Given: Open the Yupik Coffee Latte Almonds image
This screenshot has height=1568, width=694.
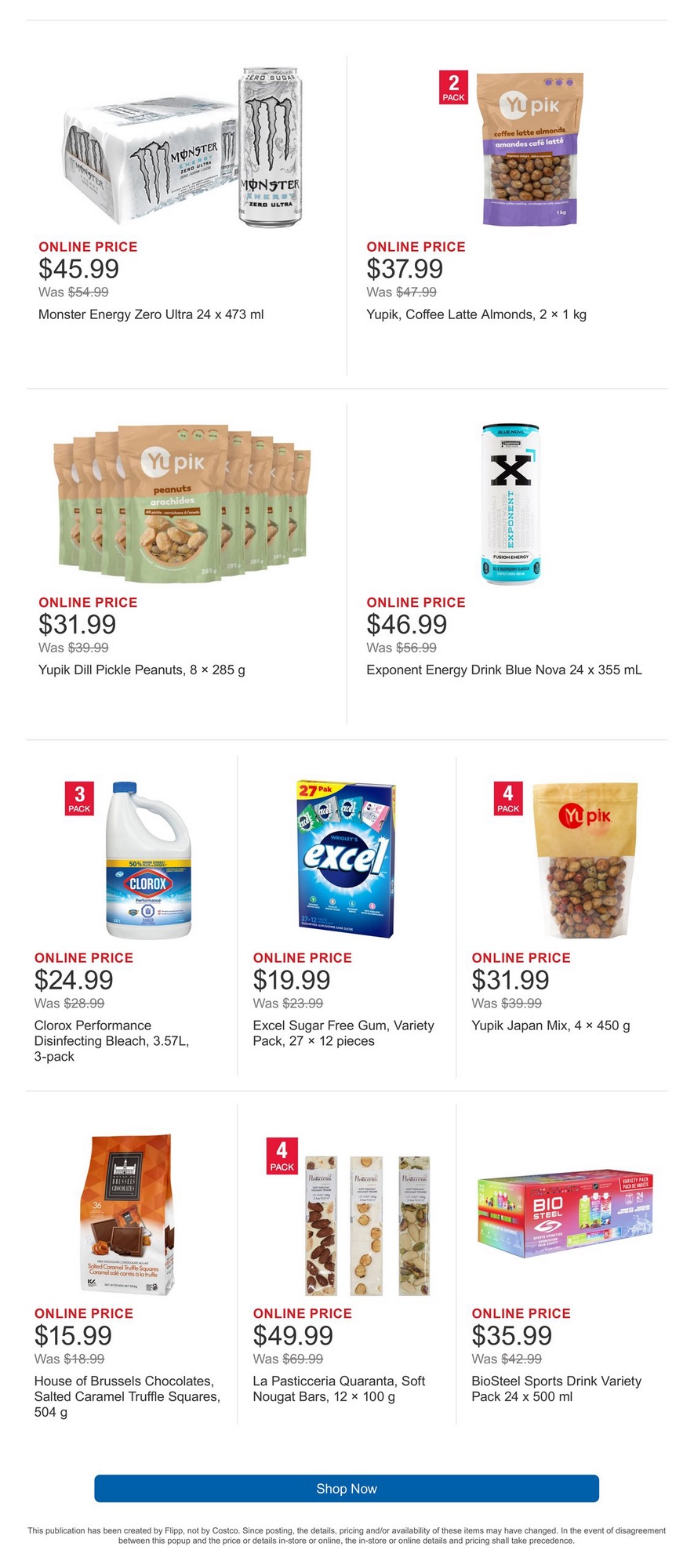Looking at the screenshot, I should point(530,149).
